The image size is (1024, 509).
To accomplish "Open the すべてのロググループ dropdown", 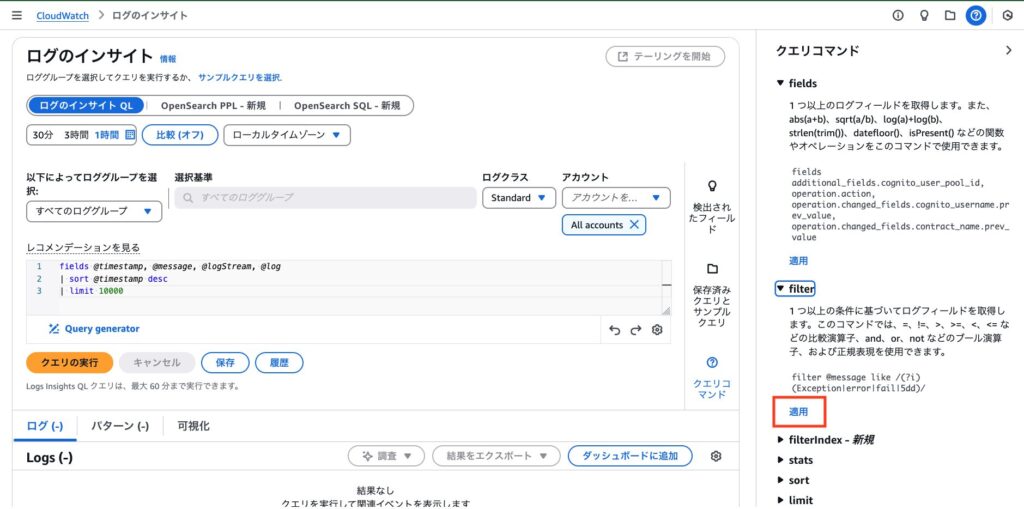I will tap(94, 211).
